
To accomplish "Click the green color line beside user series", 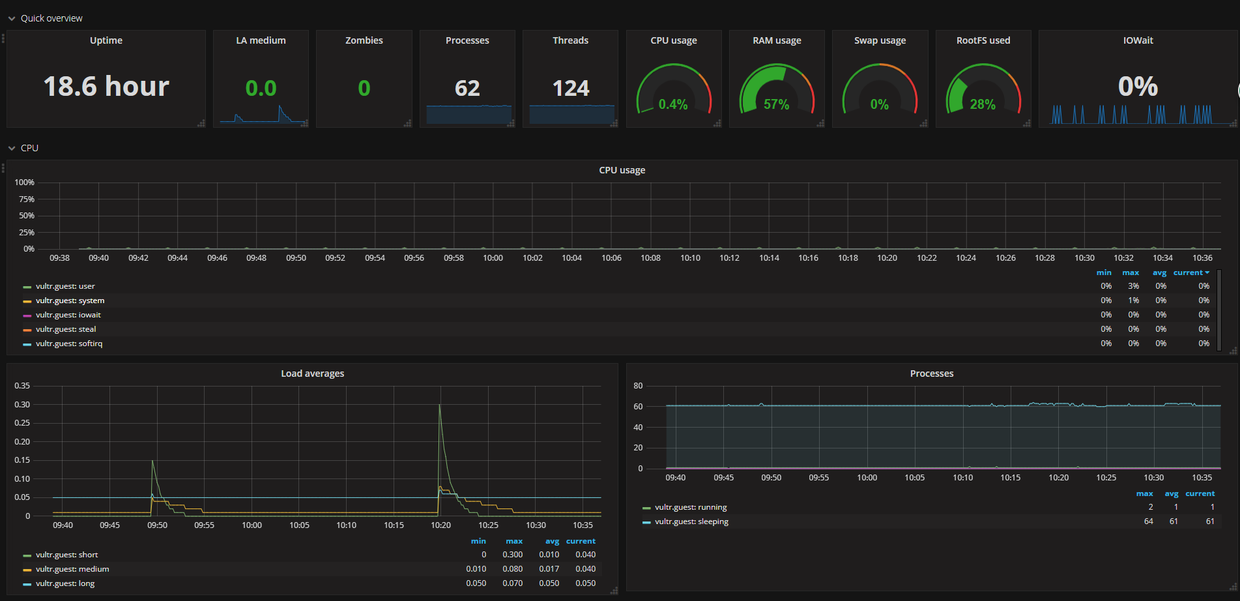I will pos(26,287).
